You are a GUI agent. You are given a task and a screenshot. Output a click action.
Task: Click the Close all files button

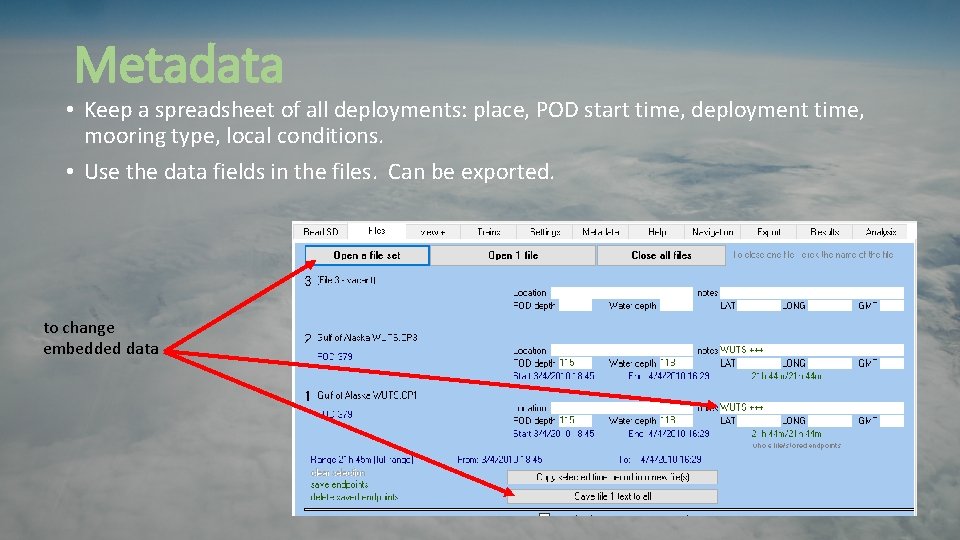click(x=661, y=255)
